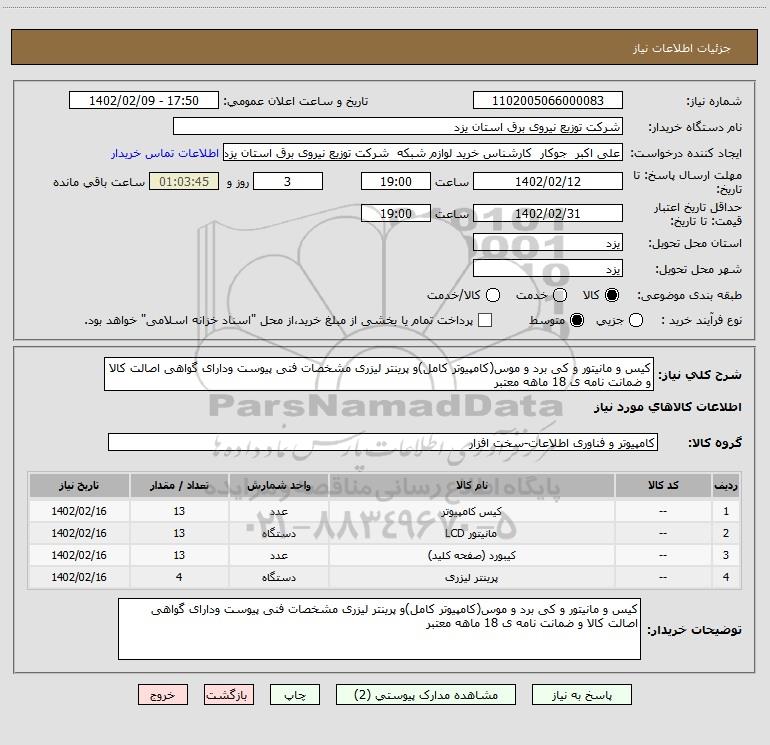The height and width of the screenshot is (745, 770).
Task: Click the goods group field کامپیوتر و فناوری اطلاعات
Action: [x=383, y=442]
